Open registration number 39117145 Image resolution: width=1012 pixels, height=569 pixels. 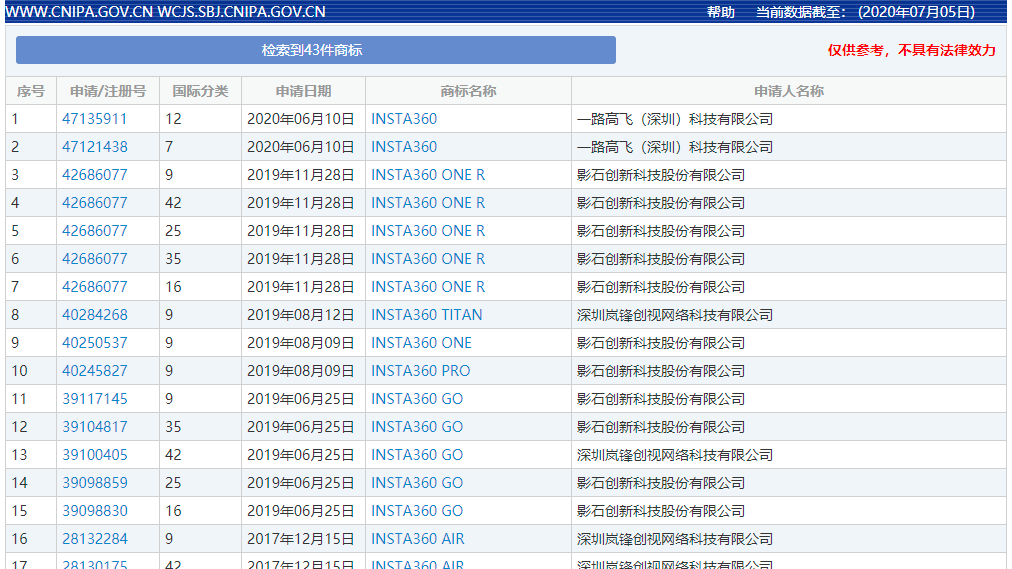(x=94, y=399)
